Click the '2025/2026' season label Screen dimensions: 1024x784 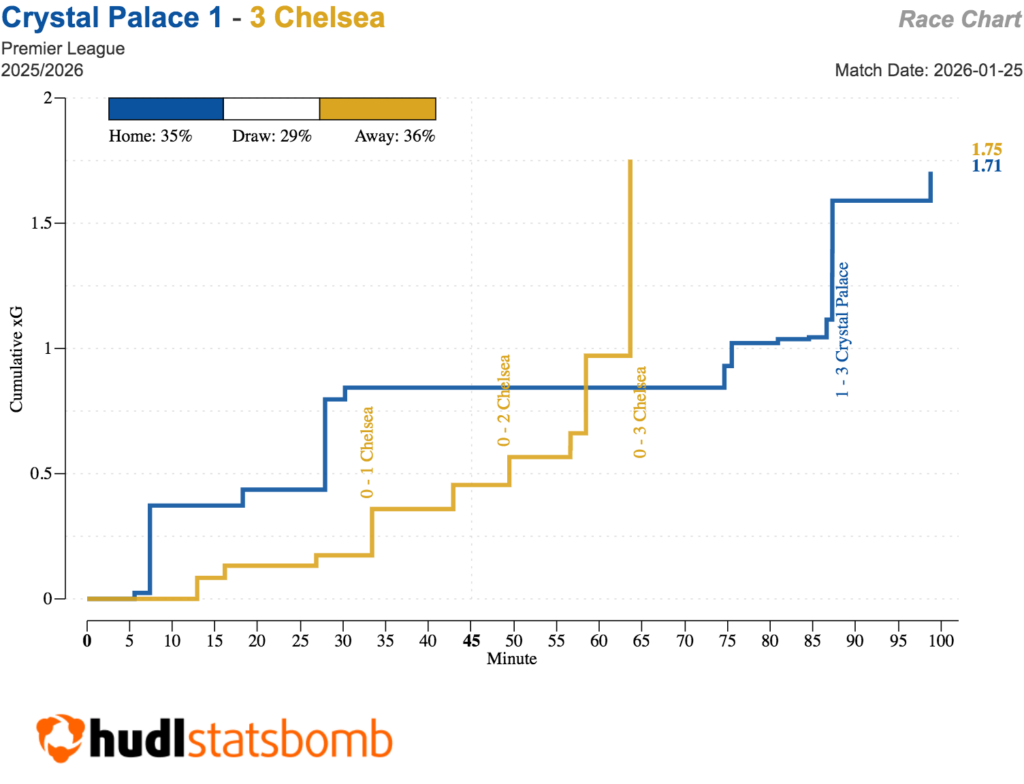pos(42,70)
